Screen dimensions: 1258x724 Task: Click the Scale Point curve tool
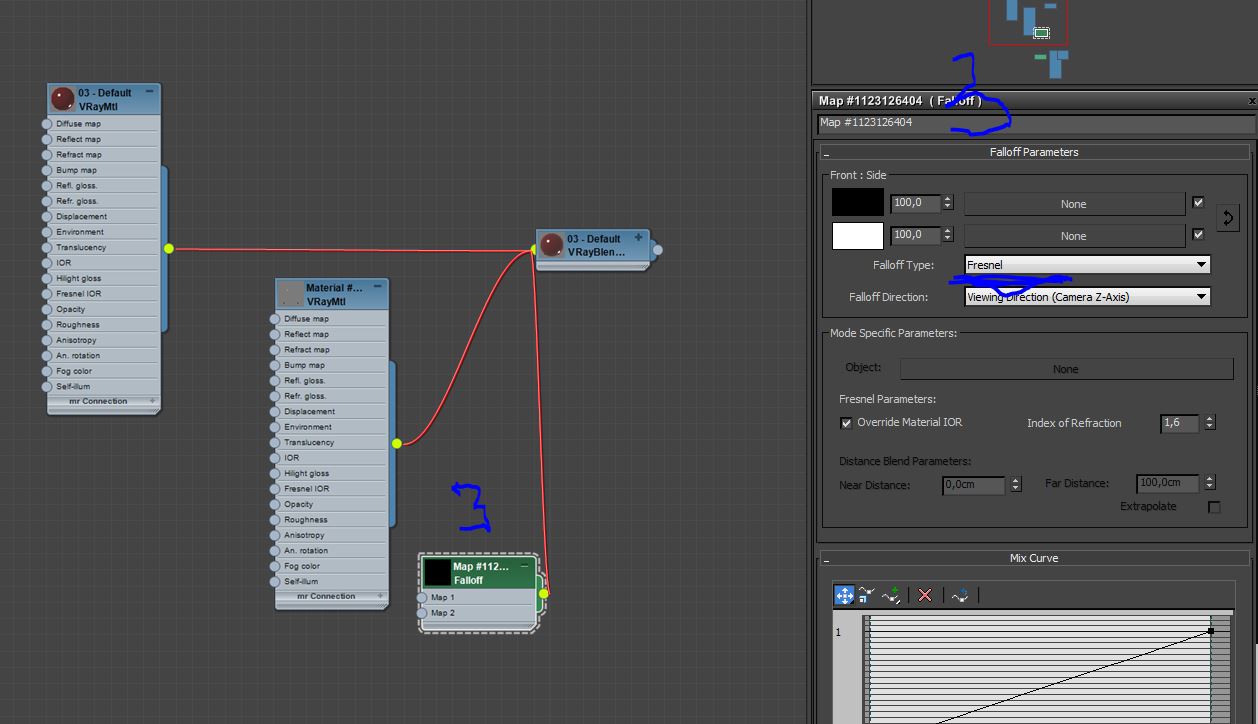pos(866,595)
